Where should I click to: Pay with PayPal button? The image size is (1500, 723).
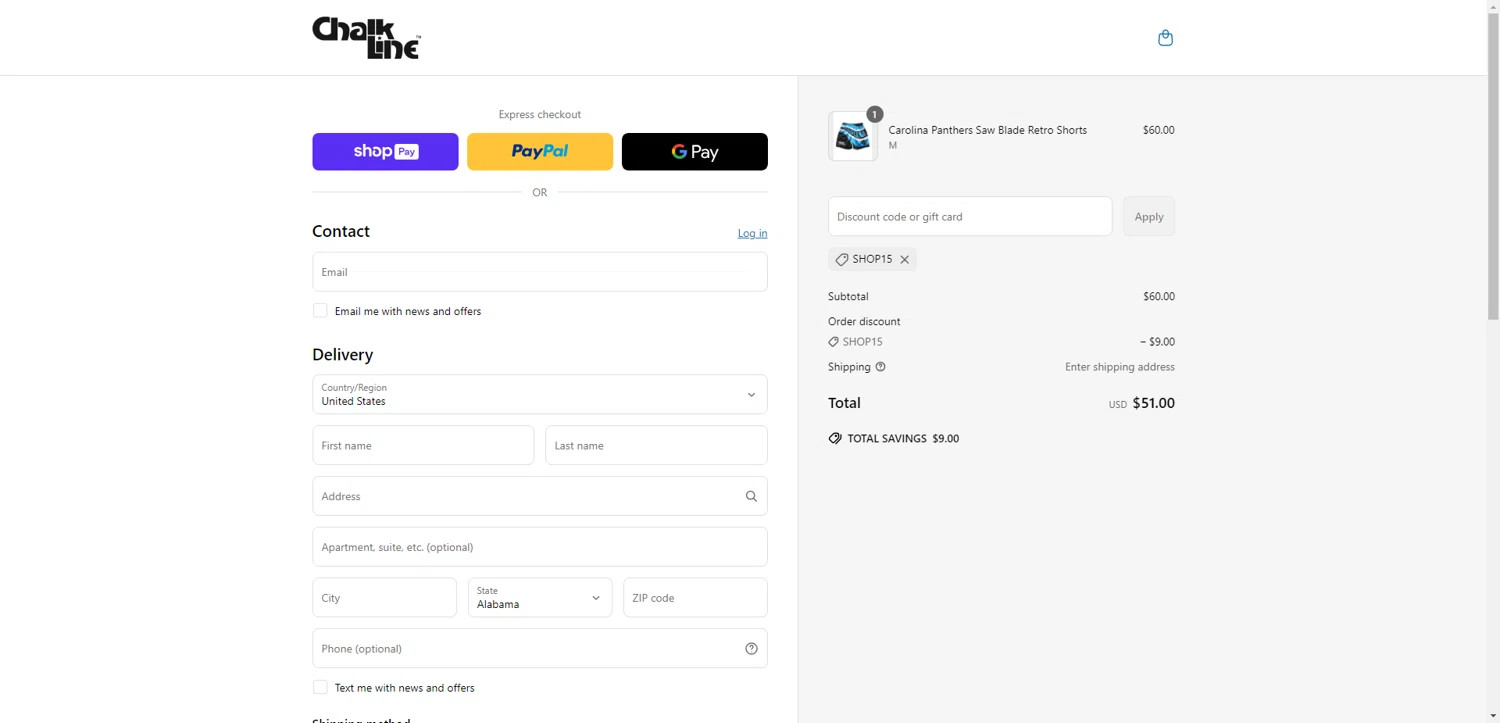540,152
